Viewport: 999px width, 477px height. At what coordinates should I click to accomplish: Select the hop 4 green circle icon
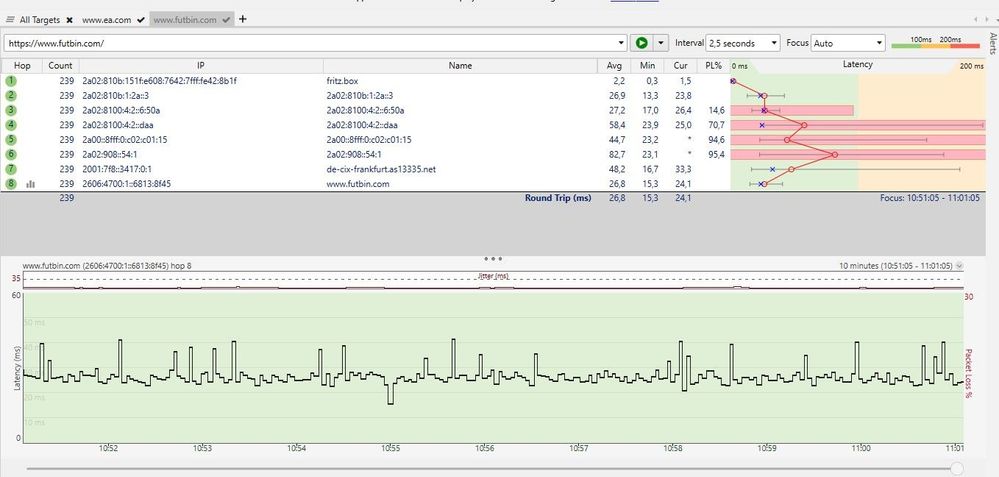click(11, 125)
